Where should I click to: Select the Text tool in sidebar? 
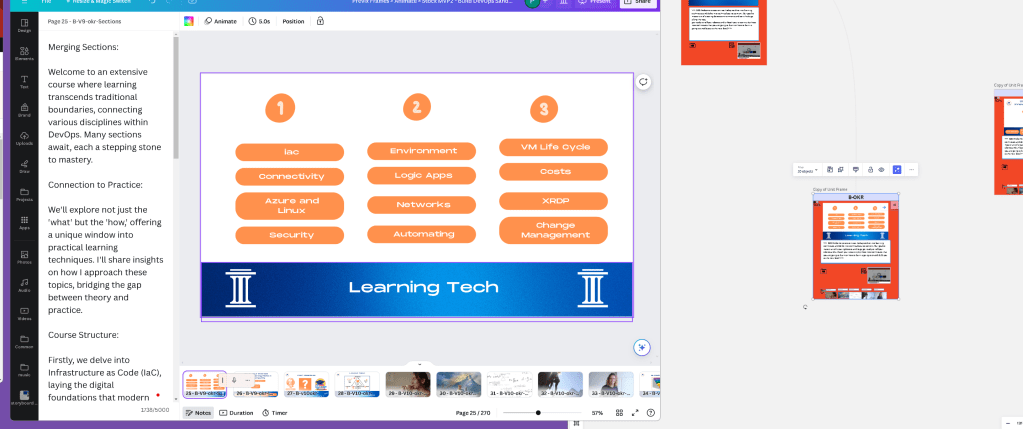click(24, 81)
